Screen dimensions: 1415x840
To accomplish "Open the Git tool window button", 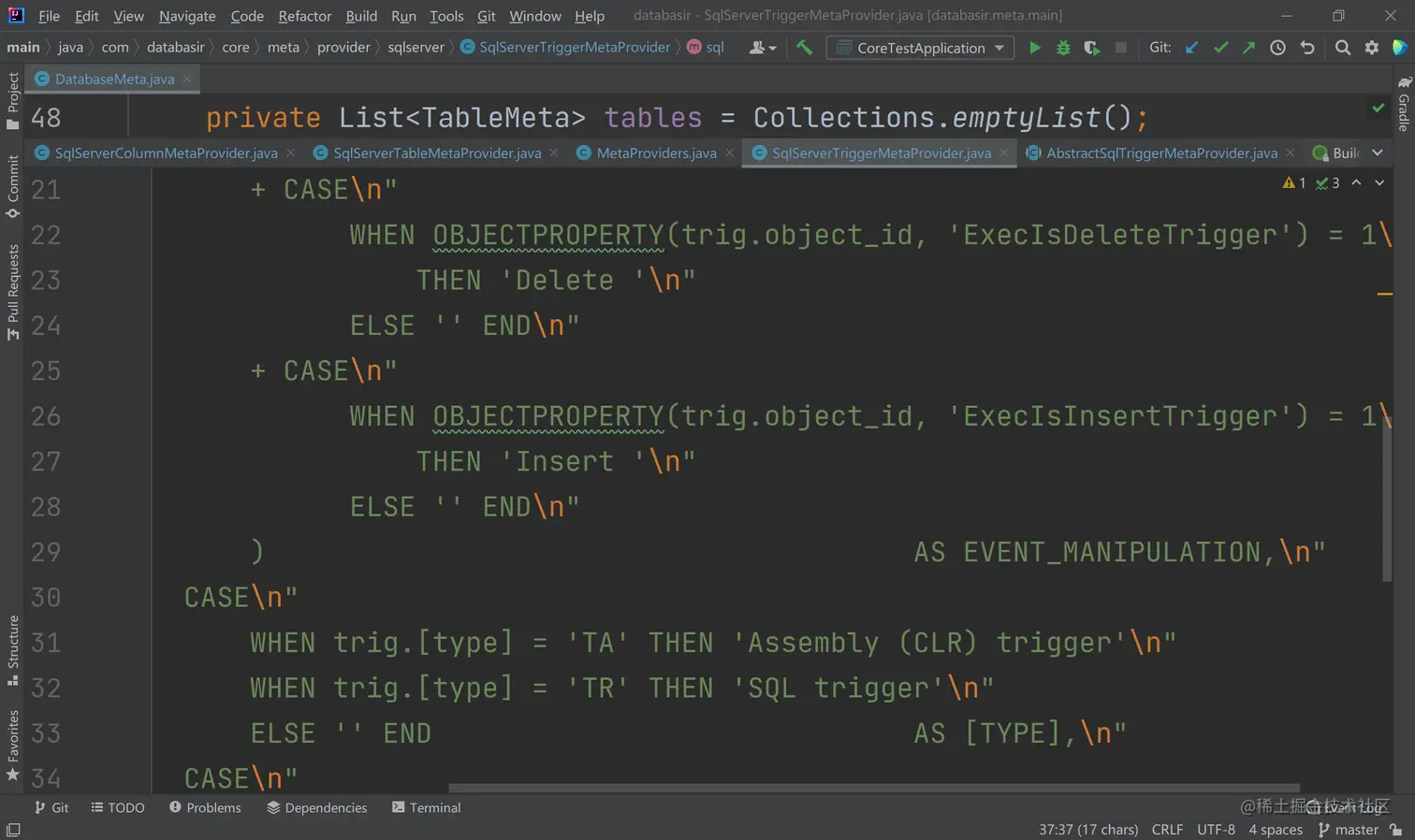I will coord(51,807).
